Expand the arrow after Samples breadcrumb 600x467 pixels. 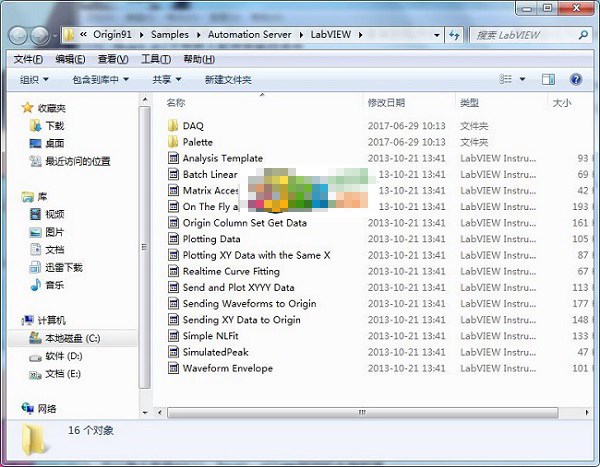coord(198,35)
